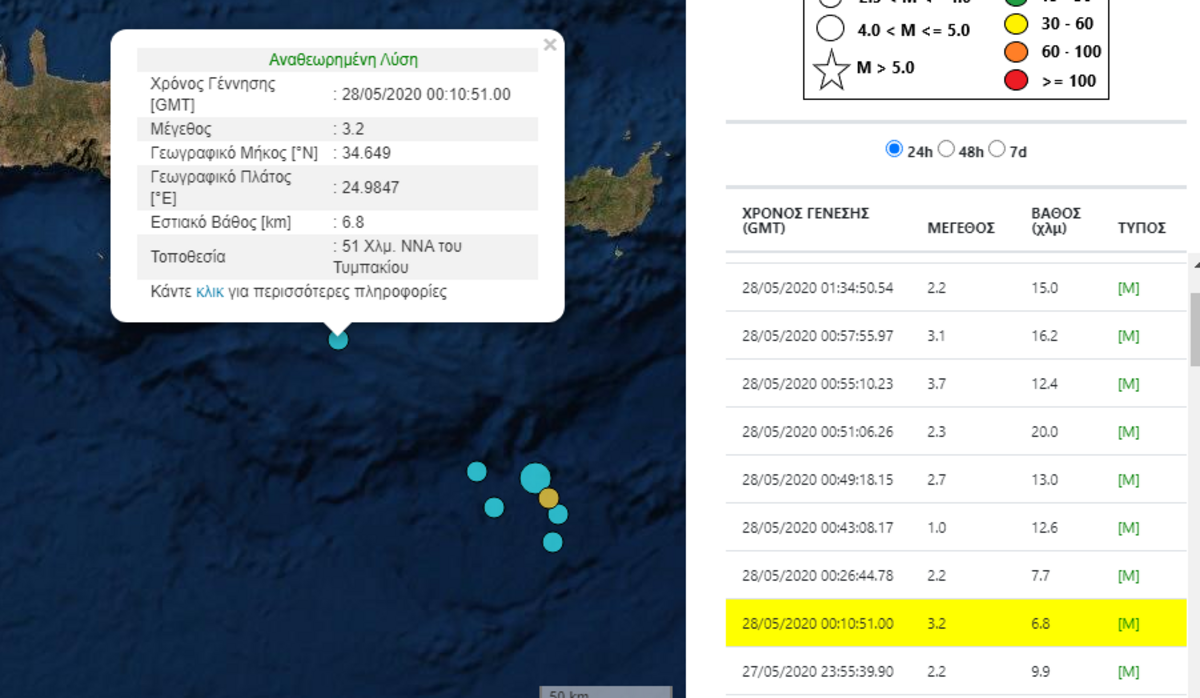1200x698 pixels.
Task: Open [M] type link for 00:55:10.23 event
Action: pyautogui.click(x=1128, y=384)
